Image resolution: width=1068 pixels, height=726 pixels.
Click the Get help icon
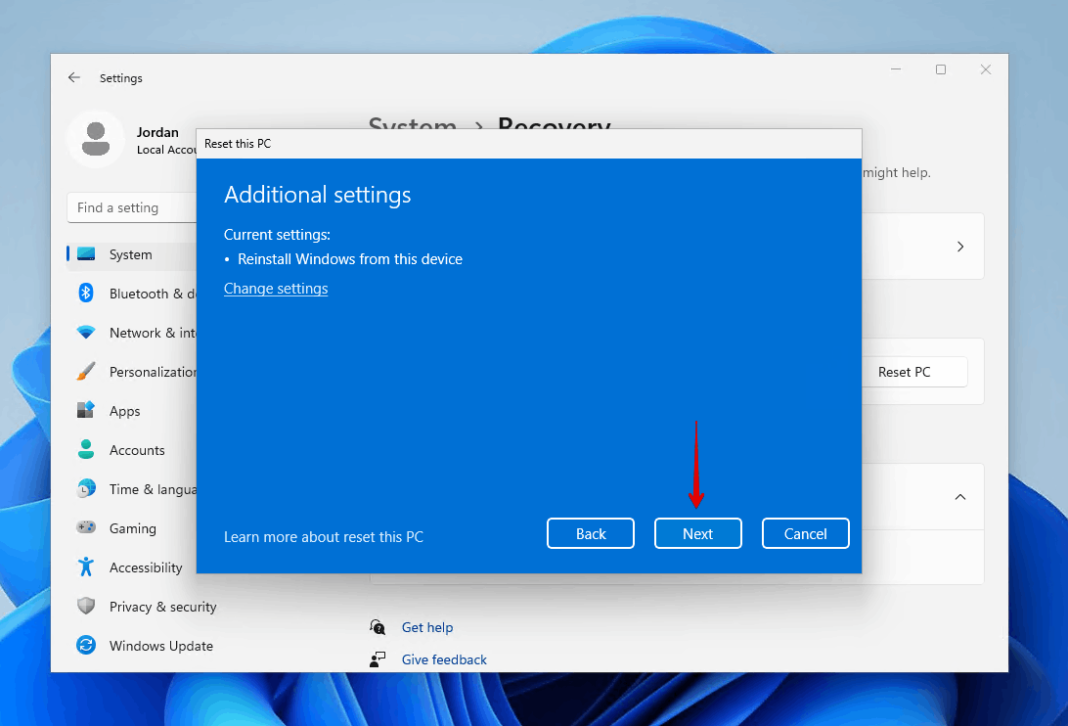378,627
